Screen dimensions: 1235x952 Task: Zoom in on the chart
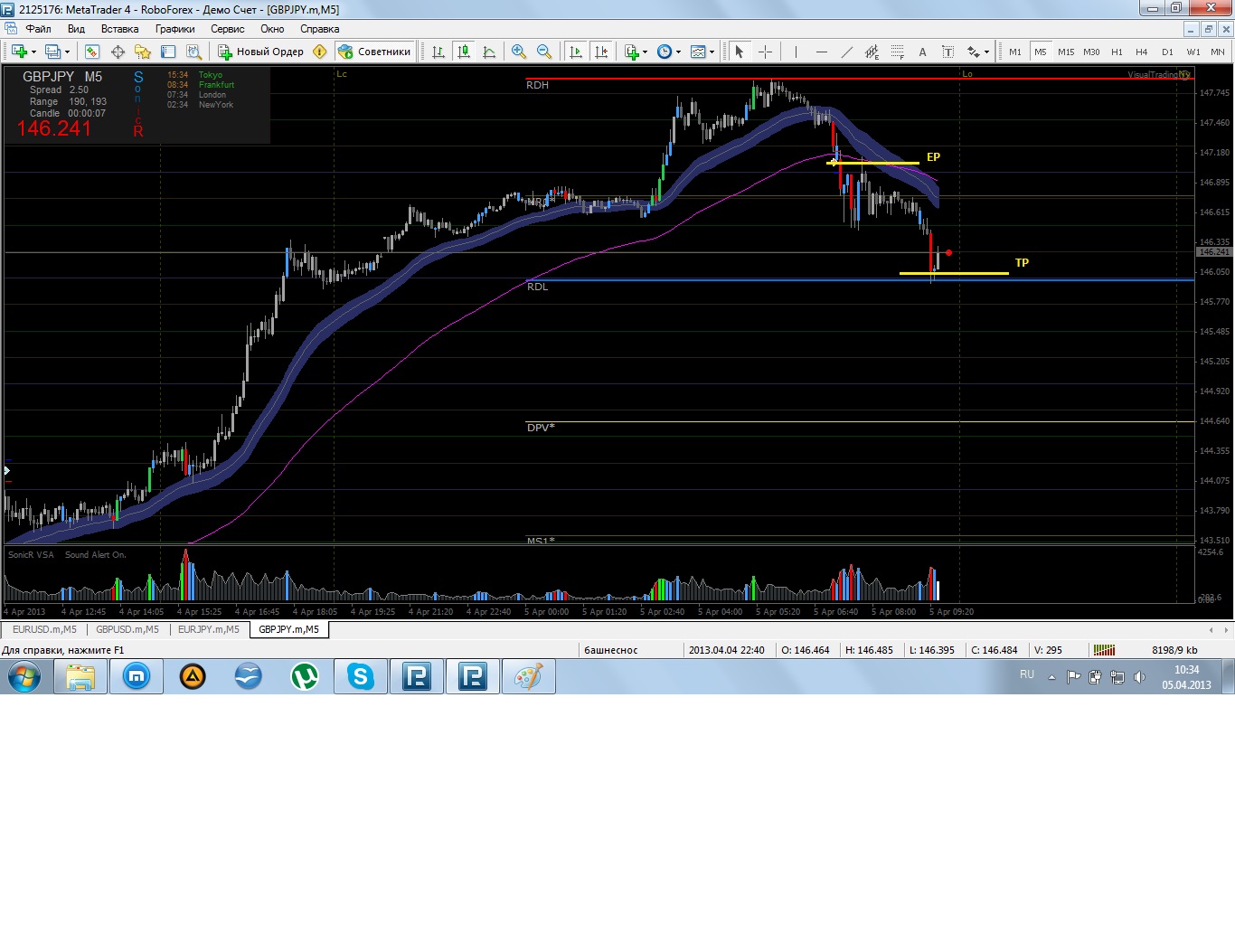[519, 52]
